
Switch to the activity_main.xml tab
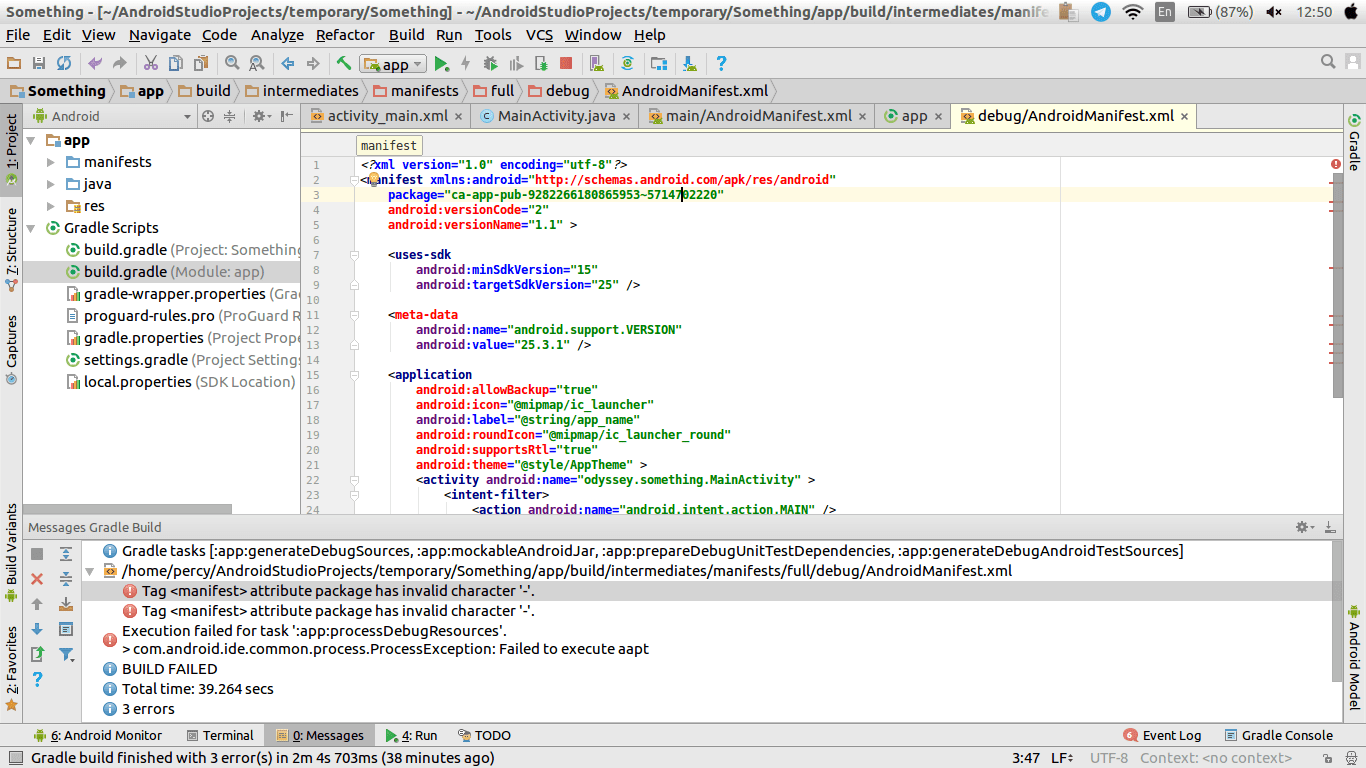[x=386, y=116]
